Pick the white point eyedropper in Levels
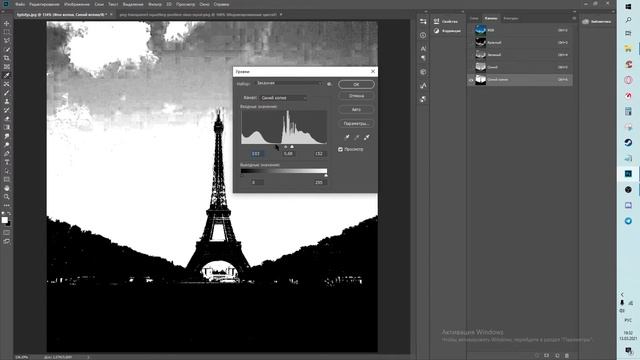Screen dimensions: 640x360 pyautogui.click(x=367, y=137)
